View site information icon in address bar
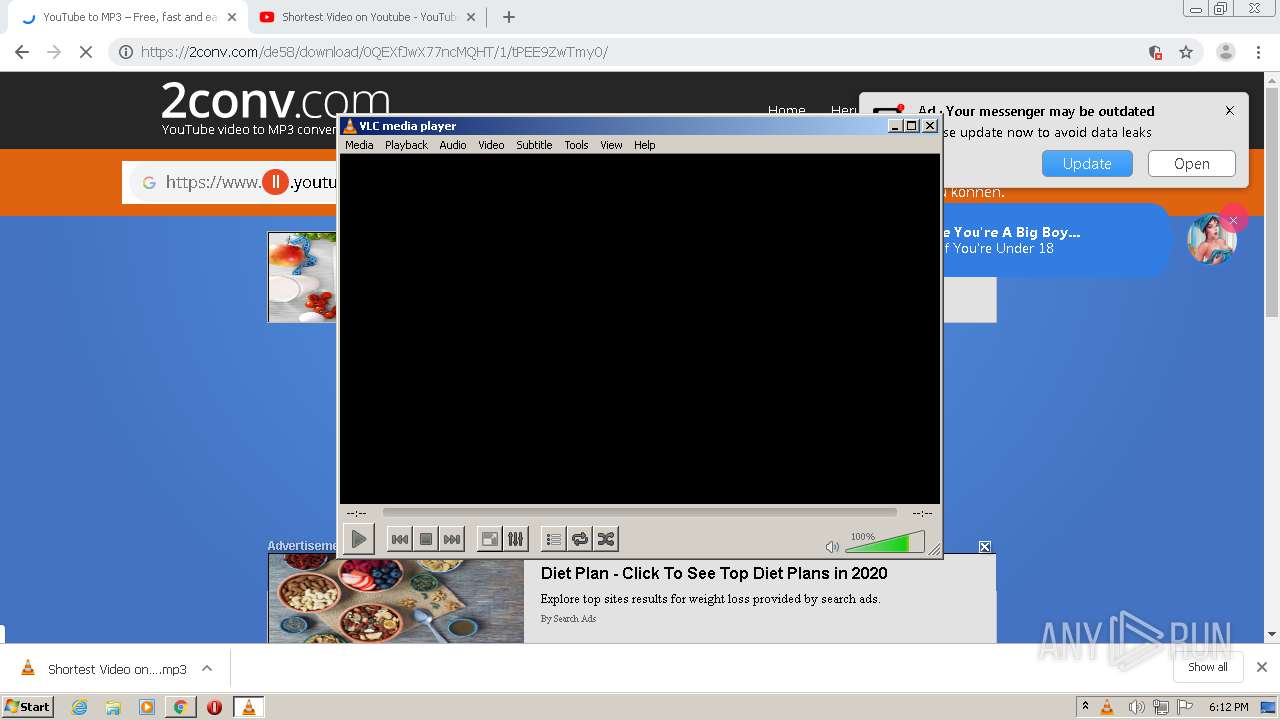This screenshot has height=720, width=1280. point(126,52)
